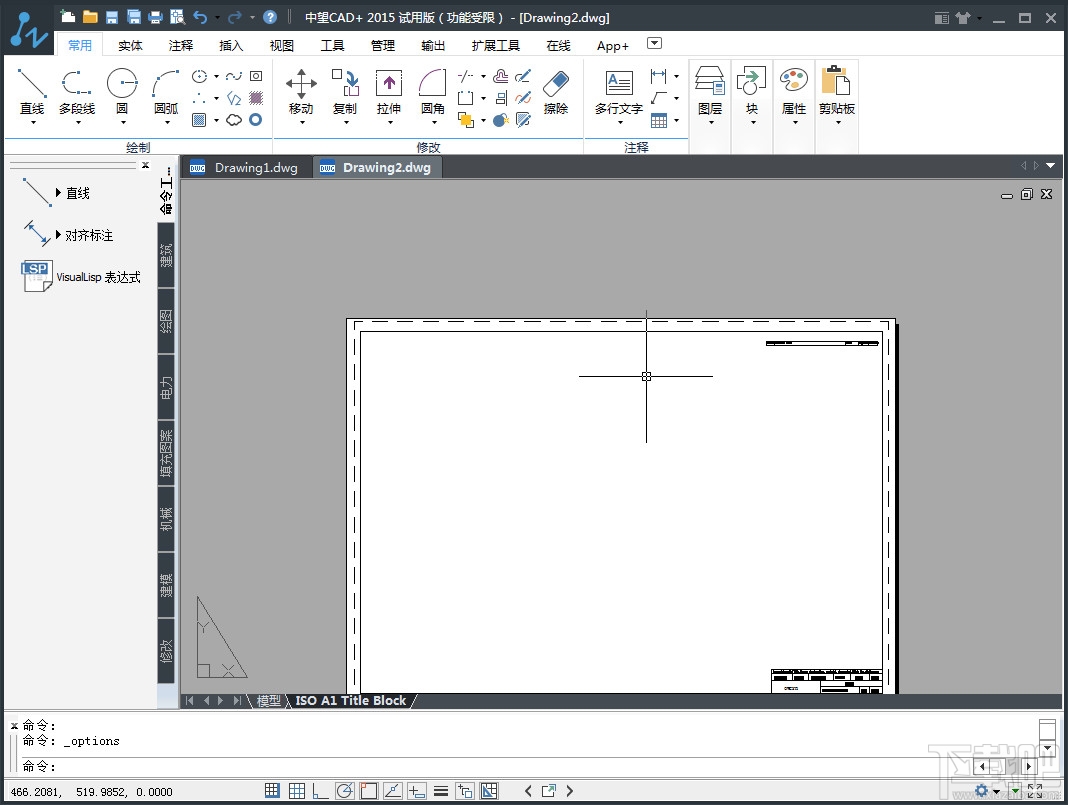Switch to the 插入 ribbon tab
Image resolution: width=1068 pixels, height=805 pixels.
(x=231, y=45)
